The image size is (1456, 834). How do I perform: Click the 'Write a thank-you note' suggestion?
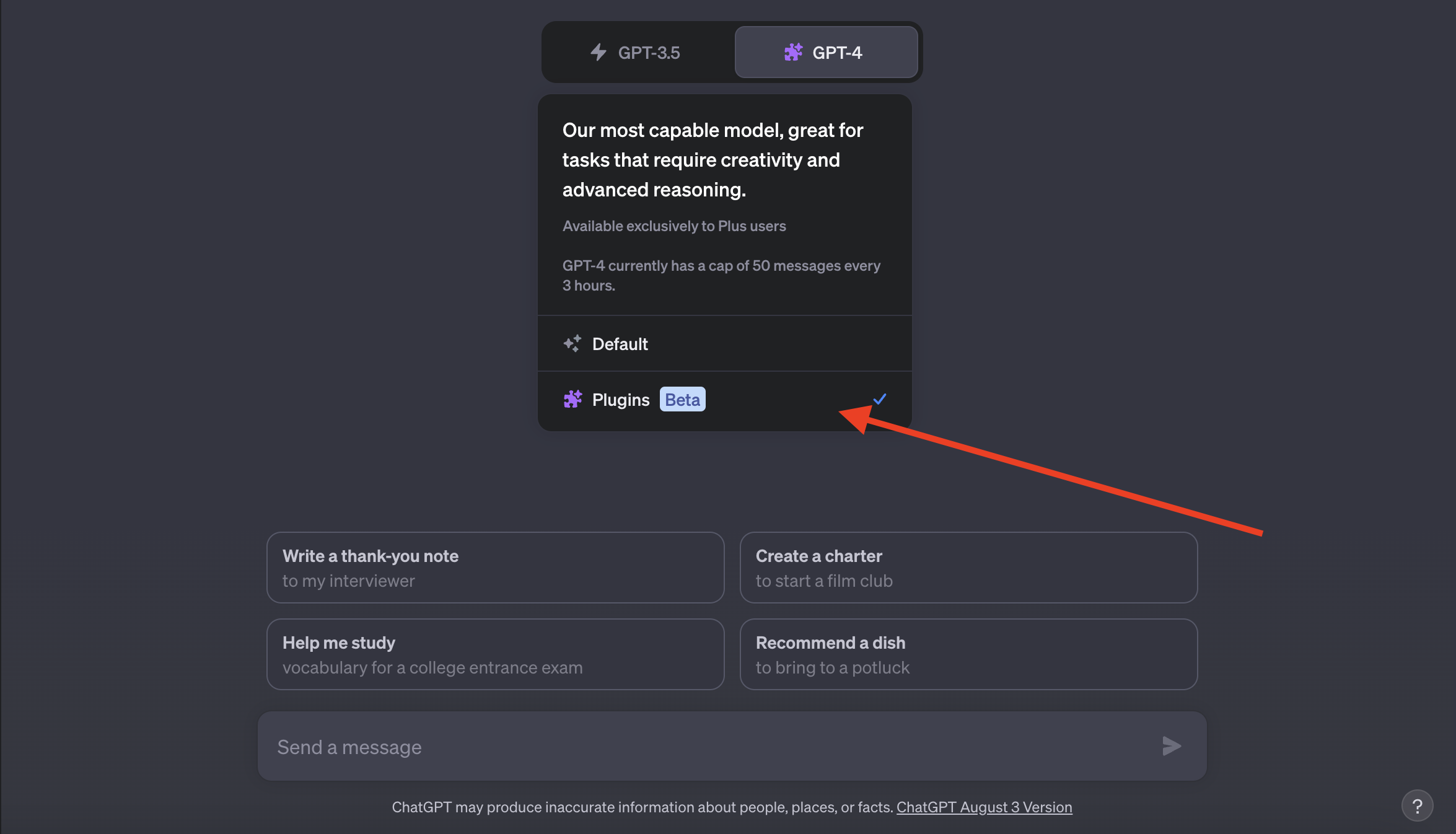tap(495, 568)
